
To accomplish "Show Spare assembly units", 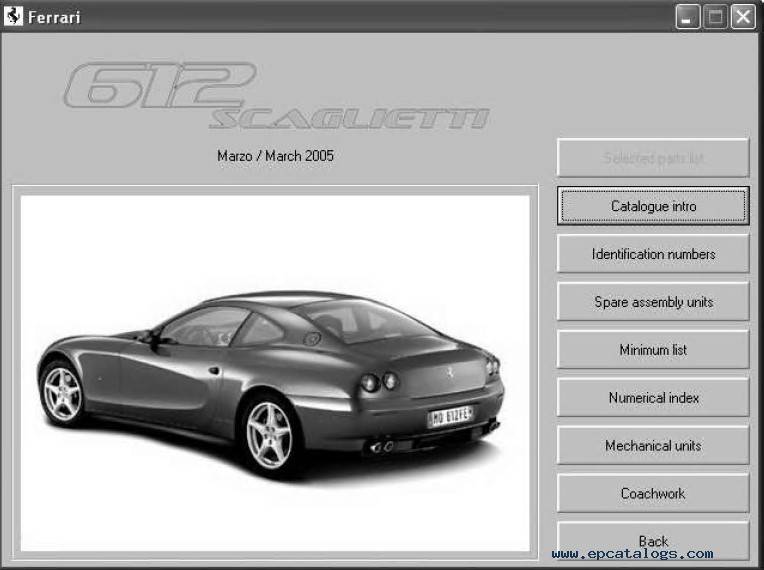I will click(653, 302).
